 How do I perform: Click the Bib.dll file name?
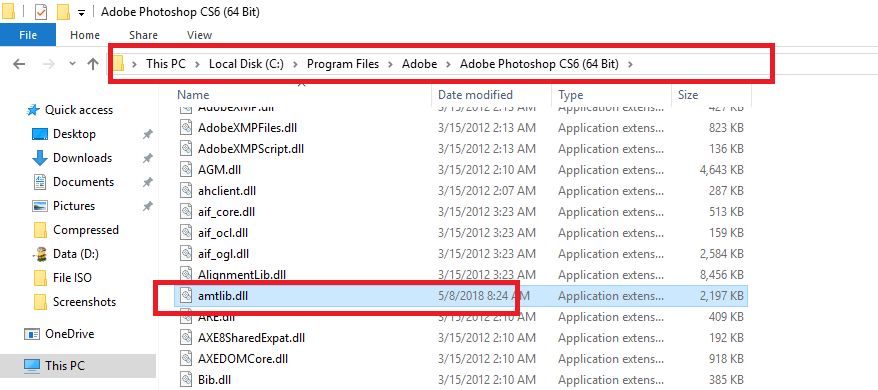pyautogui.click(x=214, y=379)
